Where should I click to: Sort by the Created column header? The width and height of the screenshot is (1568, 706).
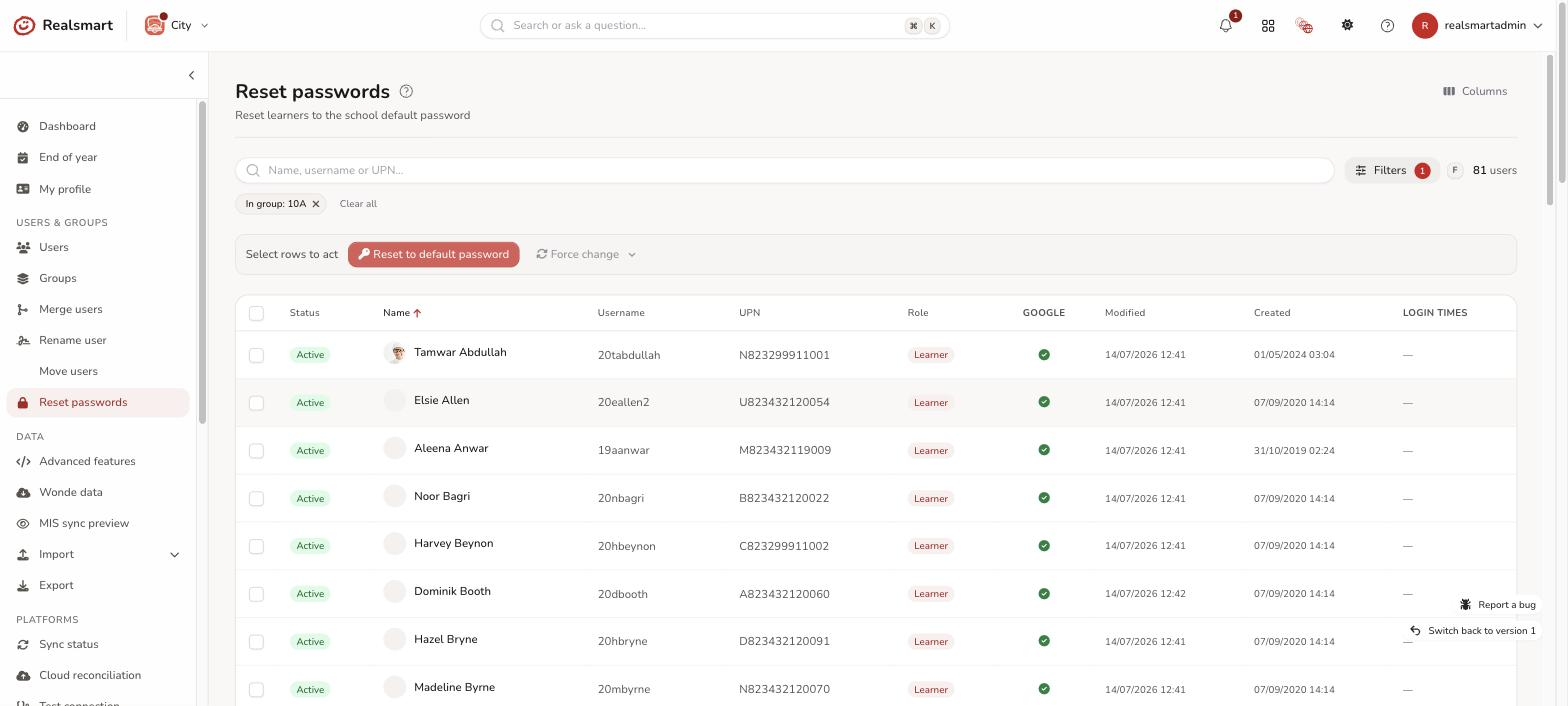[1272, 313]
